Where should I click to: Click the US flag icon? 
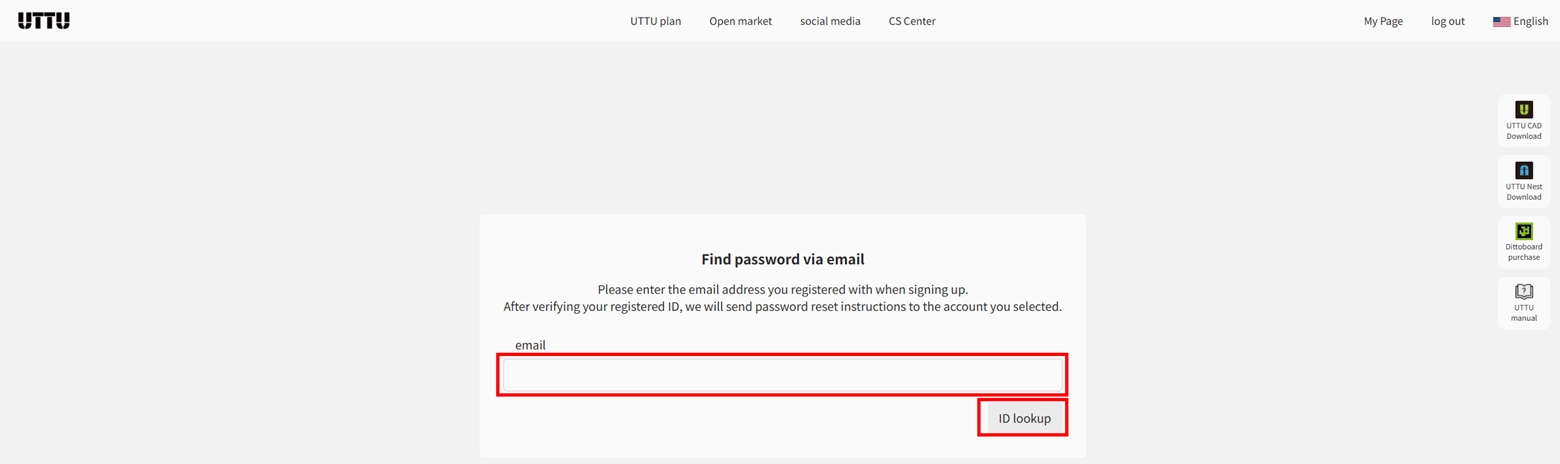point(1501,21)
